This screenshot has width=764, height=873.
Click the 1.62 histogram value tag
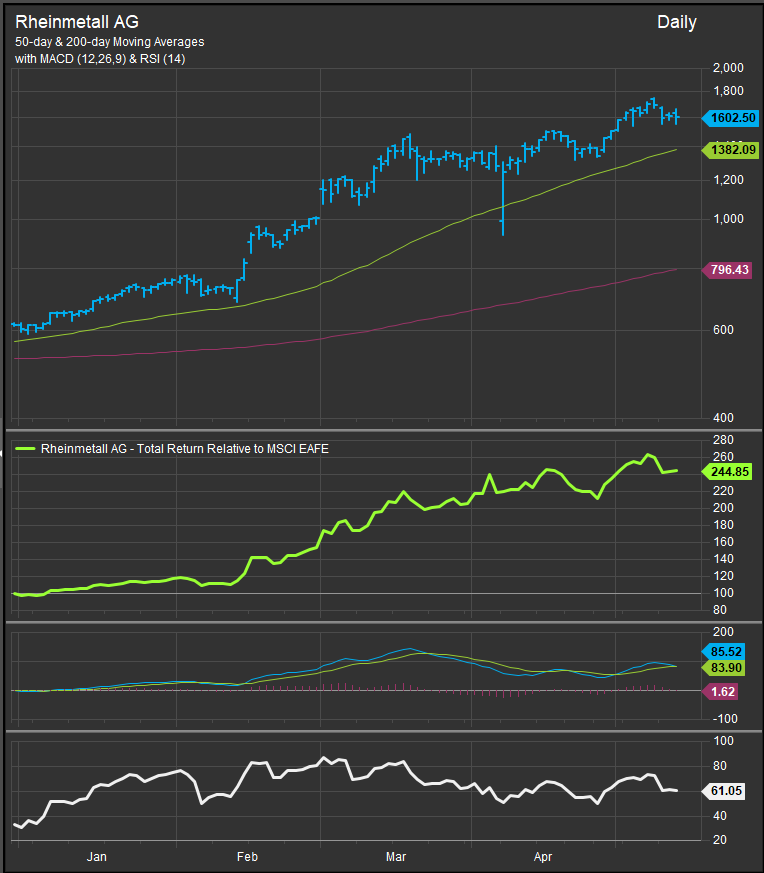click(x=720, y=691)
